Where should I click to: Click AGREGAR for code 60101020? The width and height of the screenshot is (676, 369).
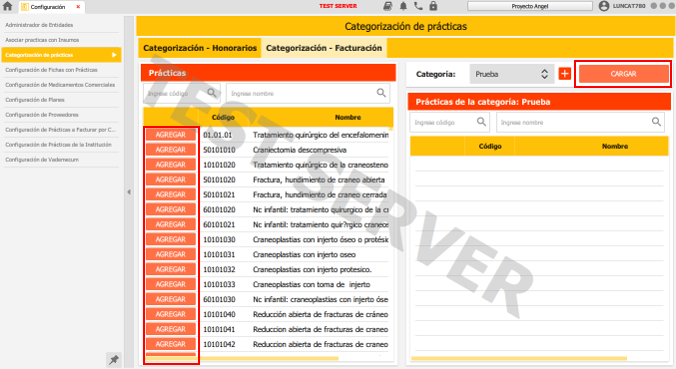171,210
